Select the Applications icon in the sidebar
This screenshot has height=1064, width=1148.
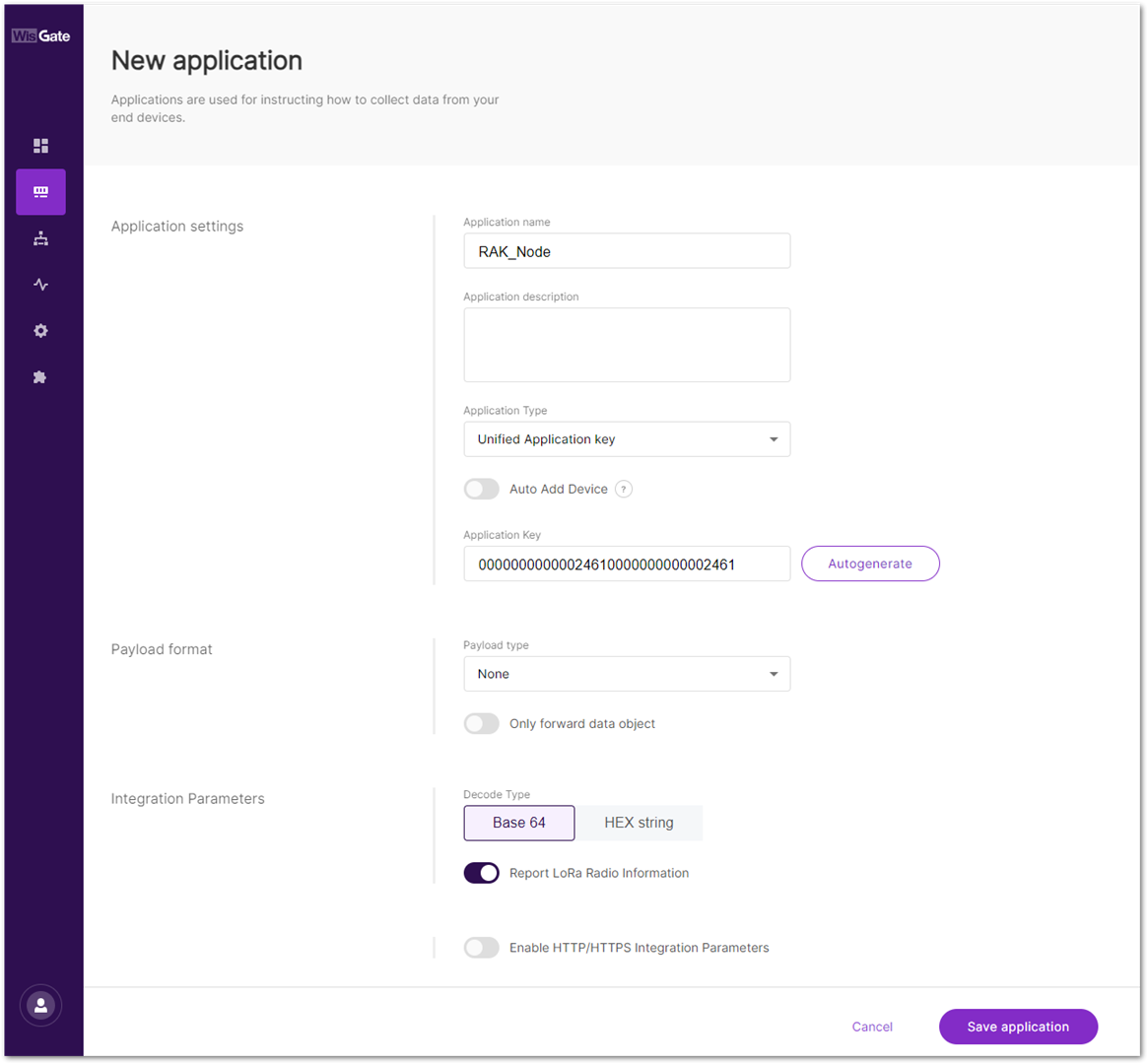point(40,191)
